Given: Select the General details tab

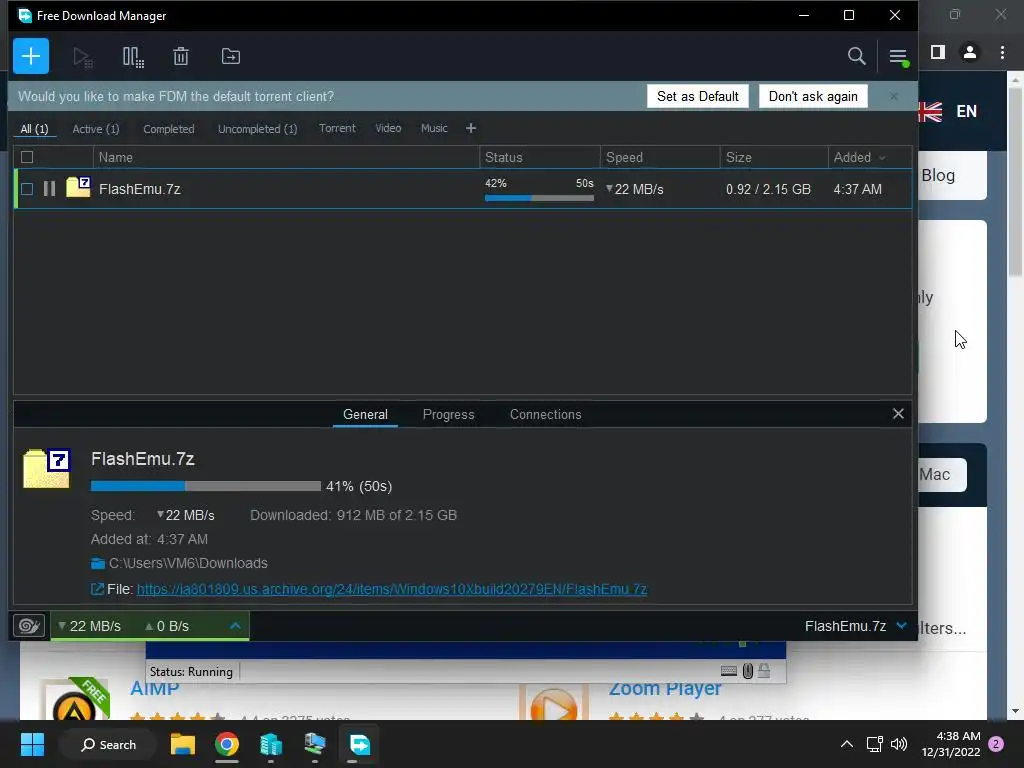Looking at the screenshot, I should [365, 414].
